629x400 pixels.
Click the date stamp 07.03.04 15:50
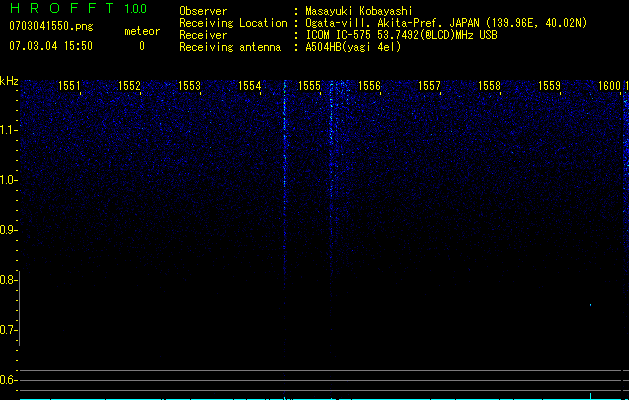click(51, 46)
